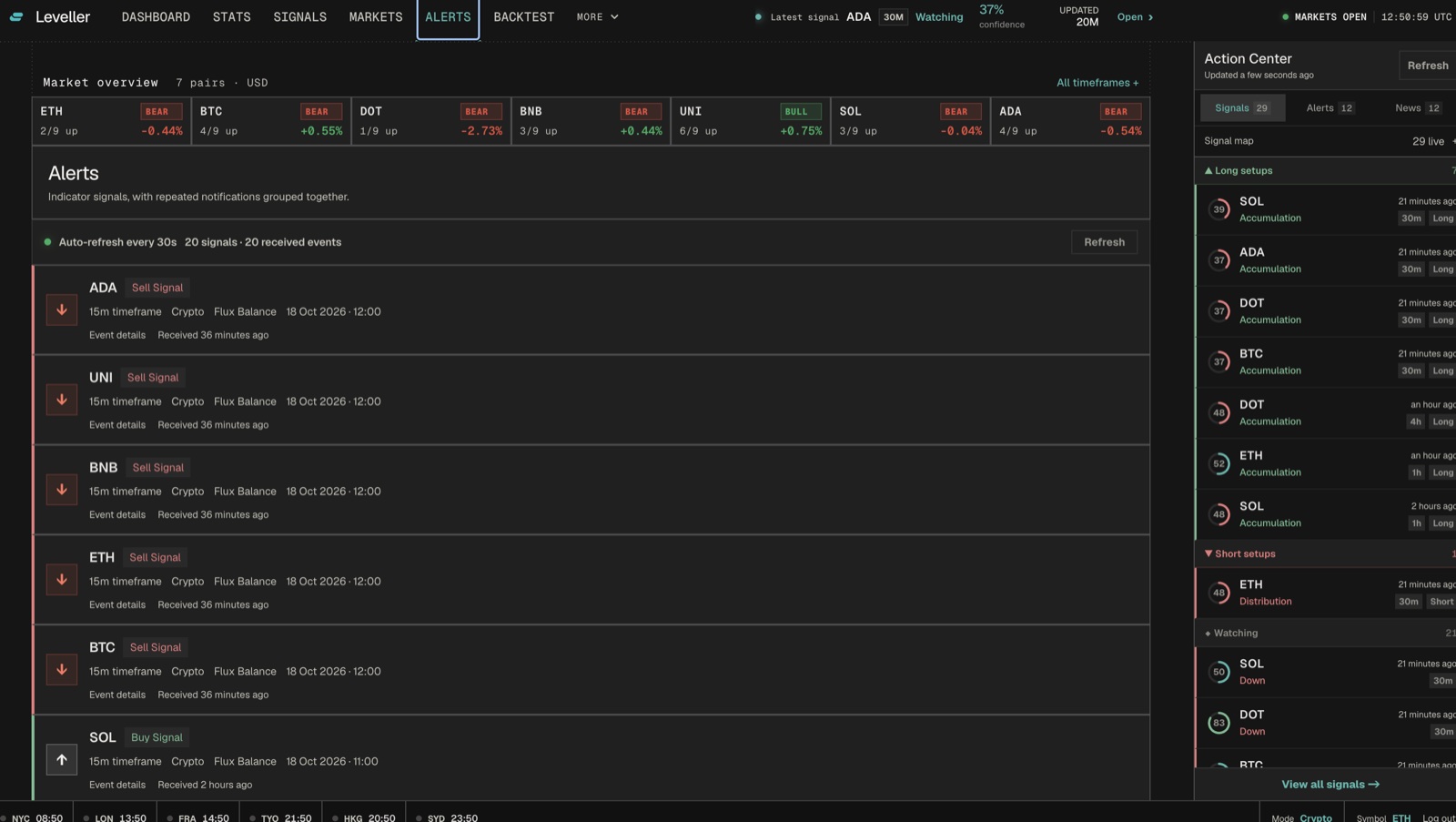This screenshot has width=1456, height=822.
Task: Select the BNB market overview card
Action: pyautogui.click(x=591, y=121)
